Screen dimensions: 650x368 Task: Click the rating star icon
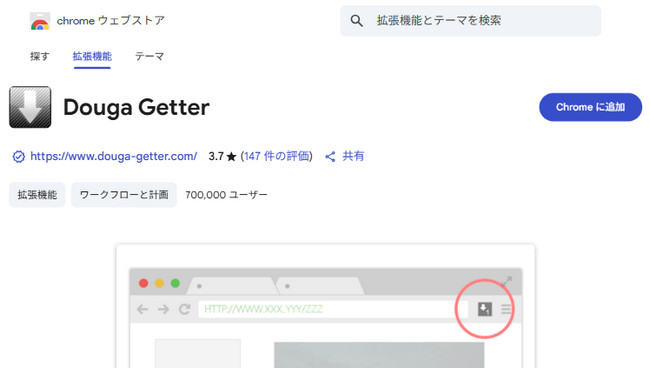coord(232,157)
